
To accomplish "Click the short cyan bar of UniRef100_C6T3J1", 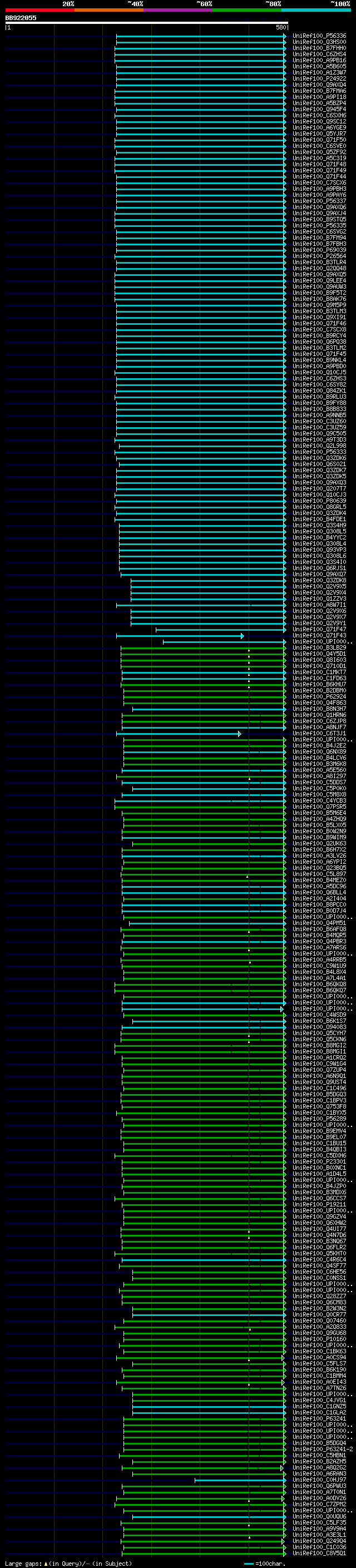I will coord(179,734).
